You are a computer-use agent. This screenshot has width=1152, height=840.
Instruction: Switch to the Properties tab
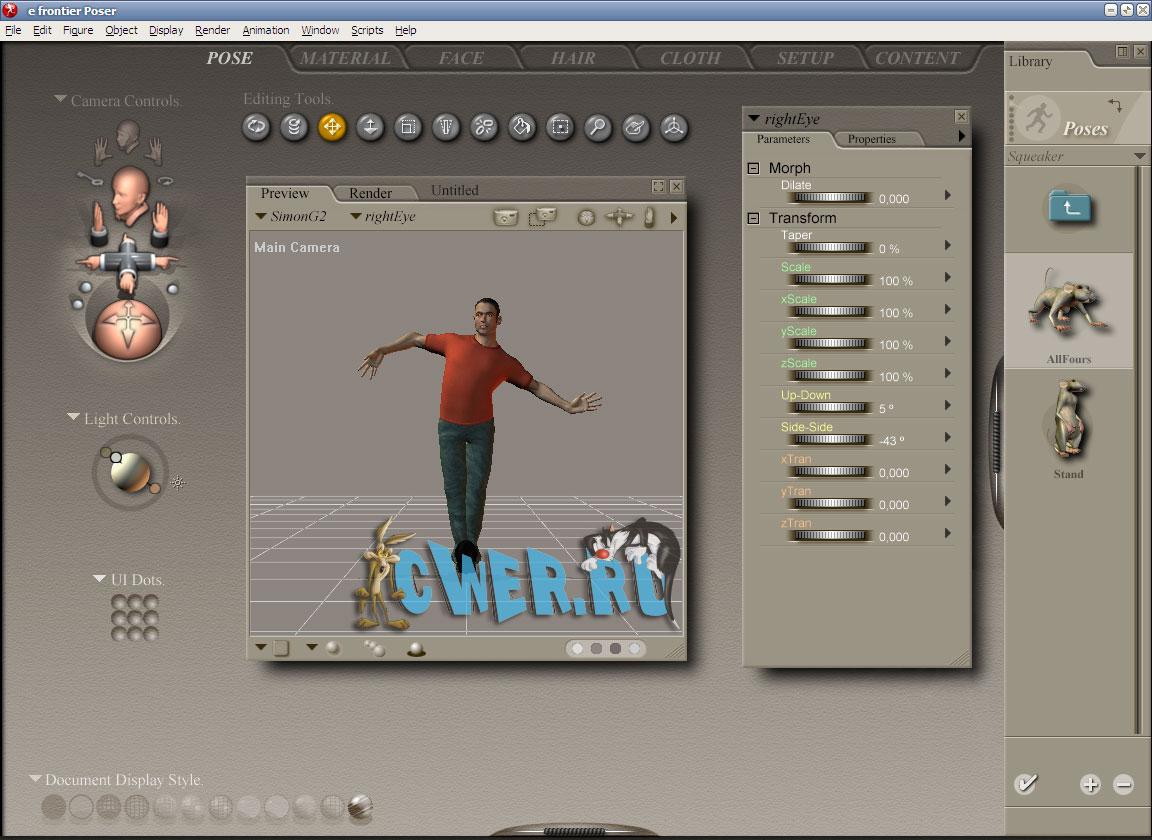point(871,139)
